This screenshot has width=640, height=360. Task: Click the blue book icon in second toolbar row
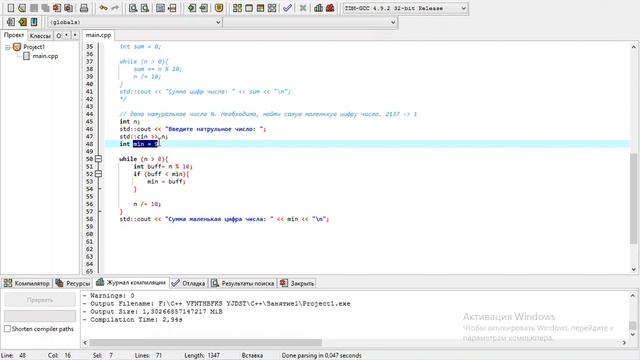tap(34, 22)
